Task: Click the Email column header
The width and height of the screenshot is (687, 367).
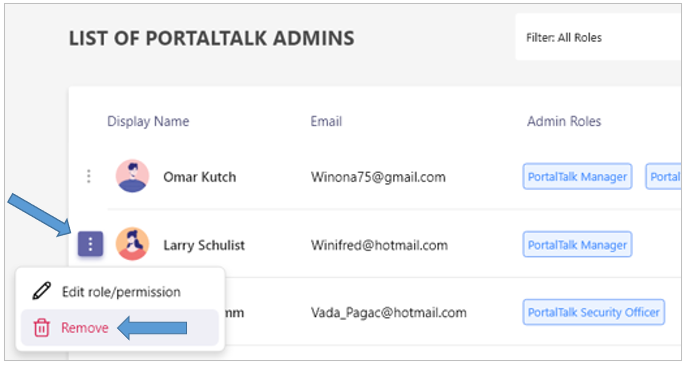Action: (x=326, y=121)
